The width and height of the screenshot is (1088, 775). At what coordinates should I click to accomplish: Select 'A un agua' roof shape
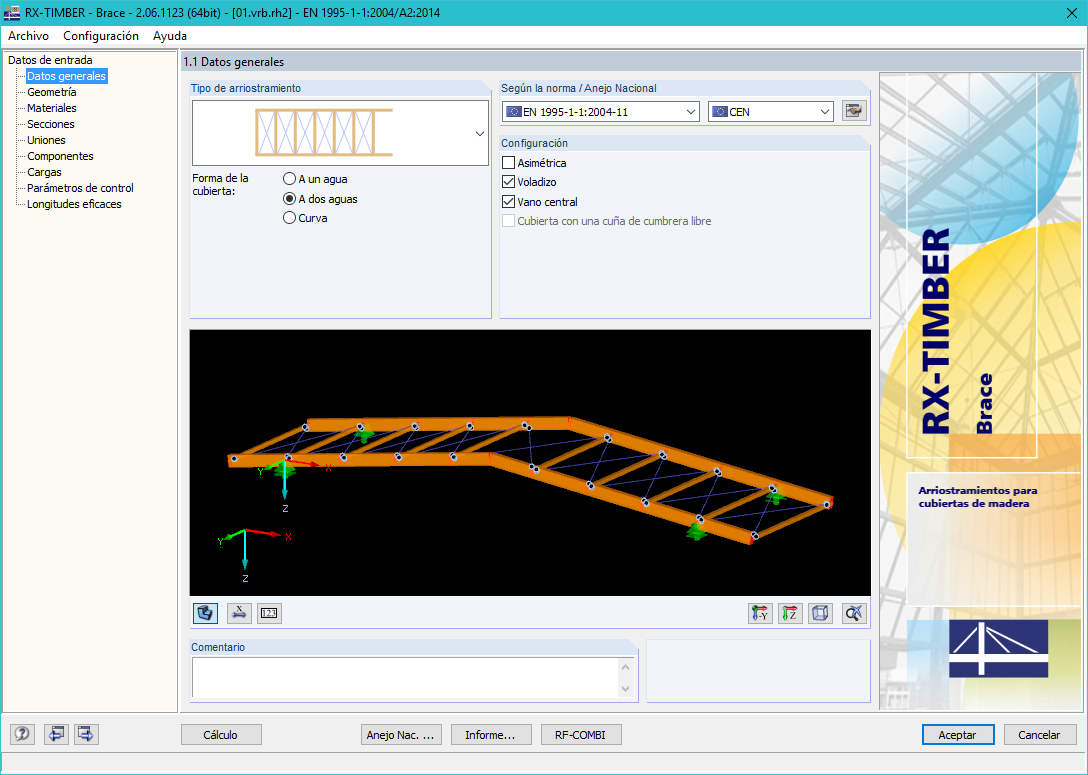pyautogui.click(x=289, y=179)
